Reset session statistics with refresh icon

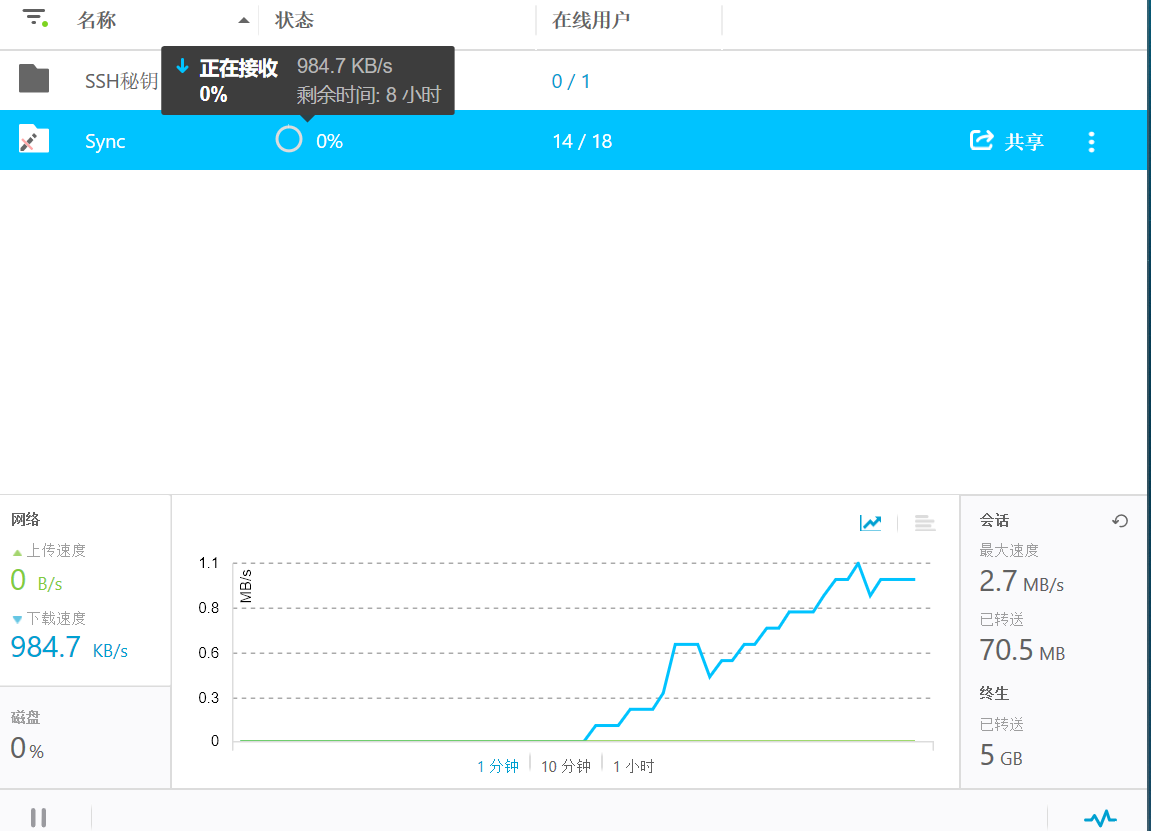[1120, 521]
